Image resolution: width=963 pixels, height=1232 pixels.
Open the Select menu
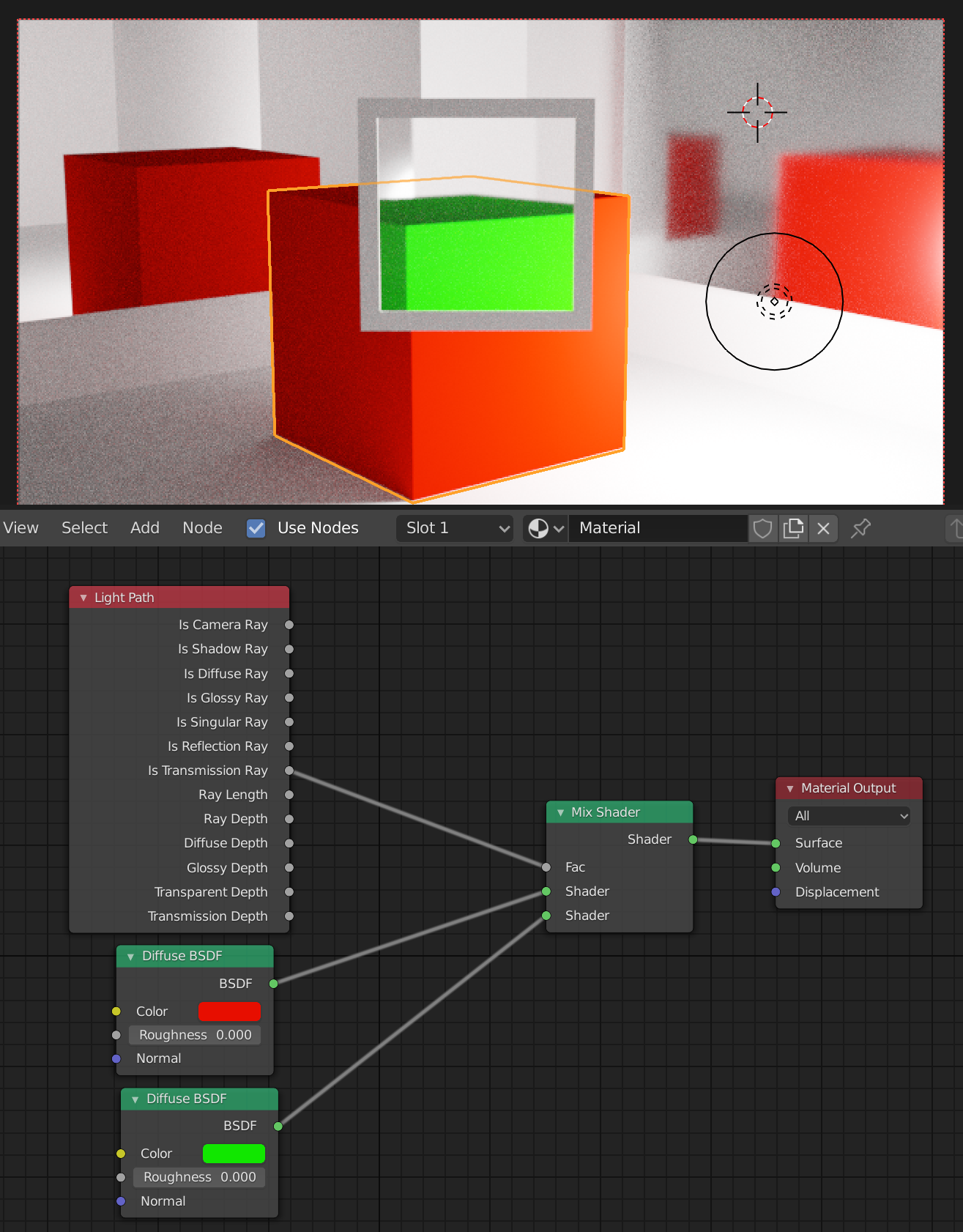pos(84,528)
